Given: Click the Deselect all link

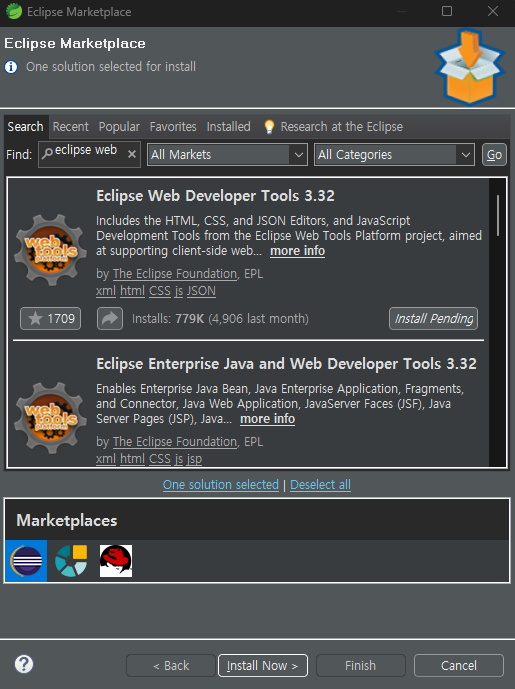Looking at the screenshot, I should click(320, 484).
